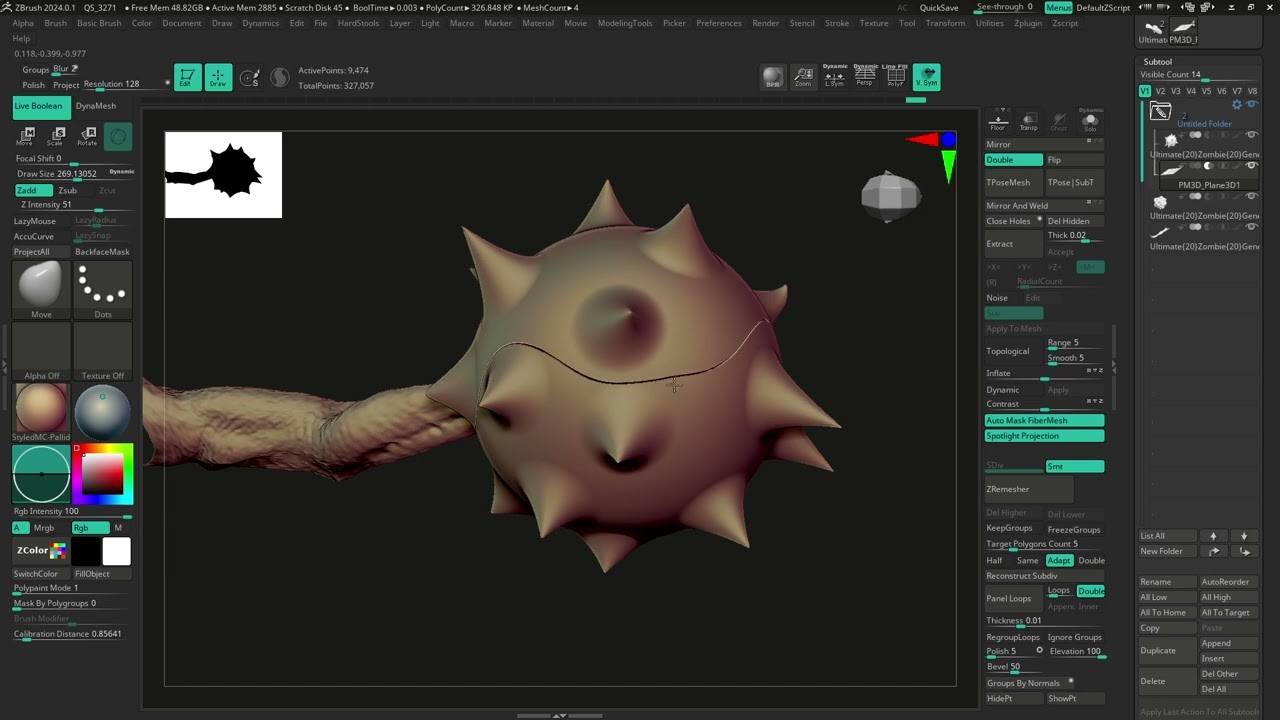Click the ZRemesher button
Screen dimensions: 1280x720
(1028, 490)
